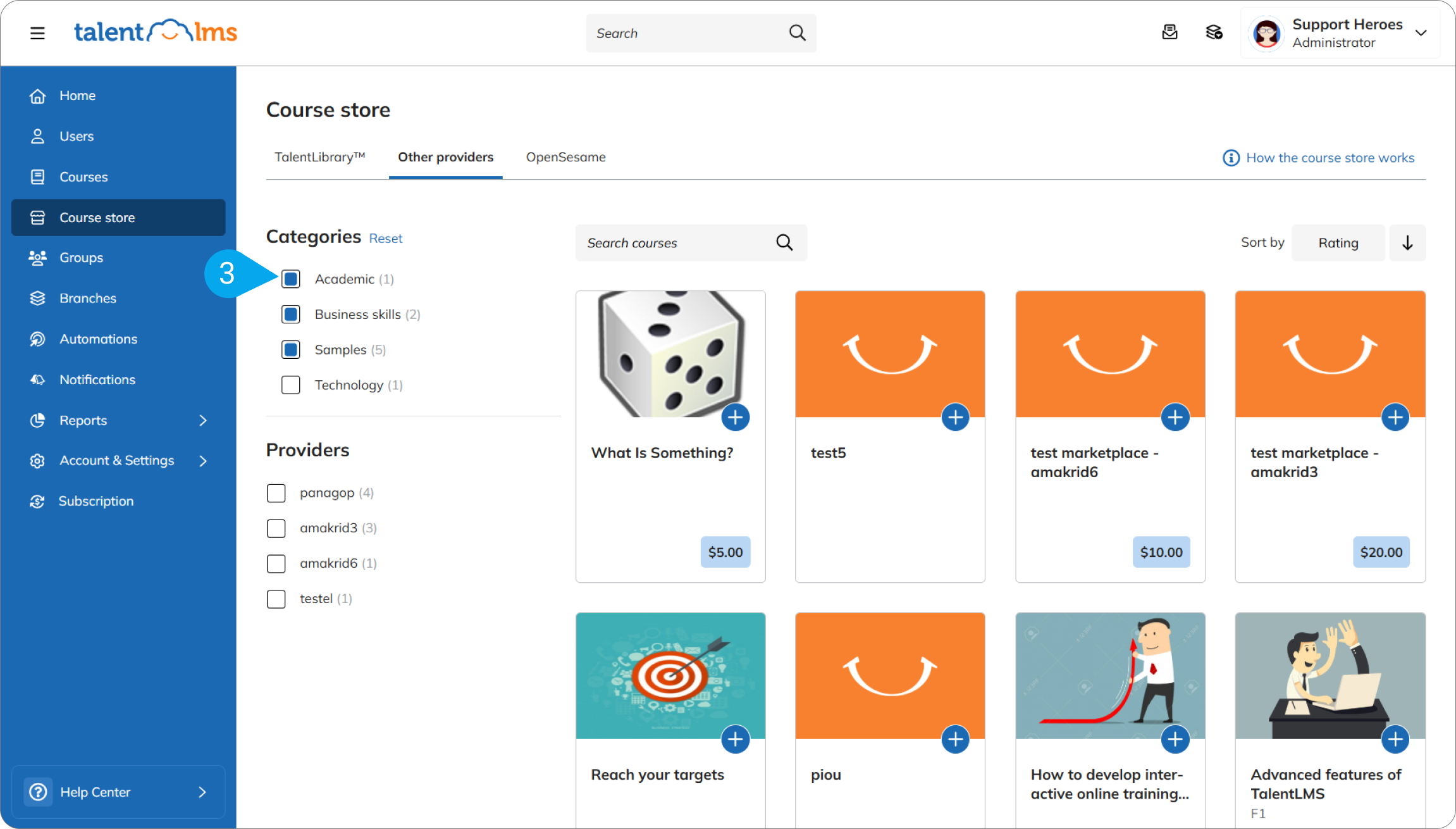This screenshot has width=1456, height=829.
Task: Expand the Account & Settings chevron
Action: tap(203, 461)
